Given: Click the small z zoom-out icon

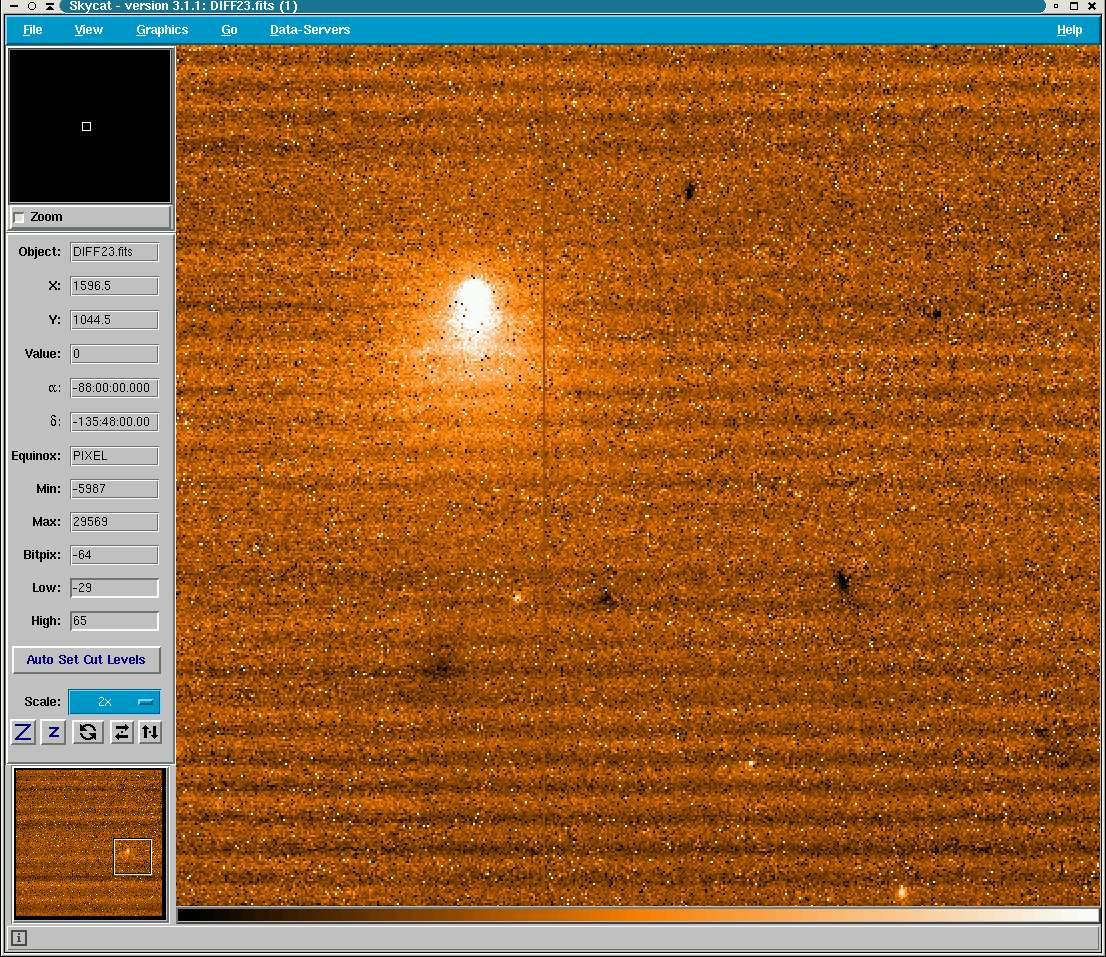Looking at the screenshot, I should pos(54,732).
